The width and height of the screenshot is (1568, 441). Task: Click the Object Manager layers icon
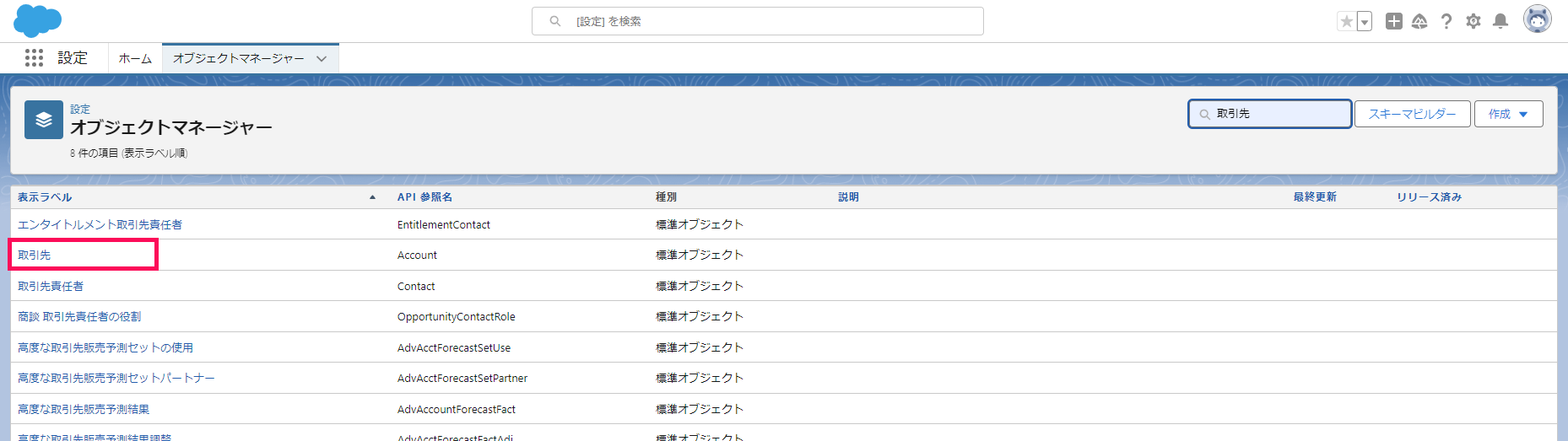(x=44, y=120)
